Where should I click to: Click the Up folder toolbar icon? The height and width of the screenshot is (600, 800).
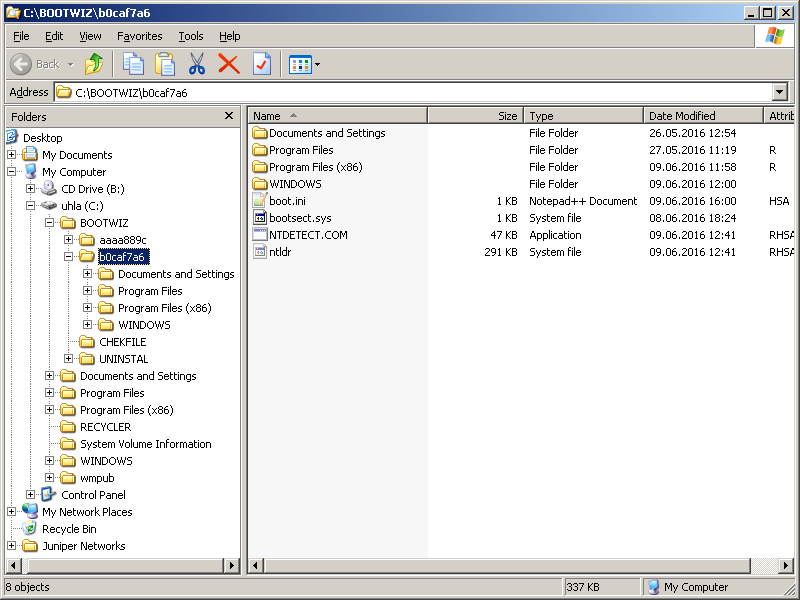pyautogui.click(x=94, y=64)
